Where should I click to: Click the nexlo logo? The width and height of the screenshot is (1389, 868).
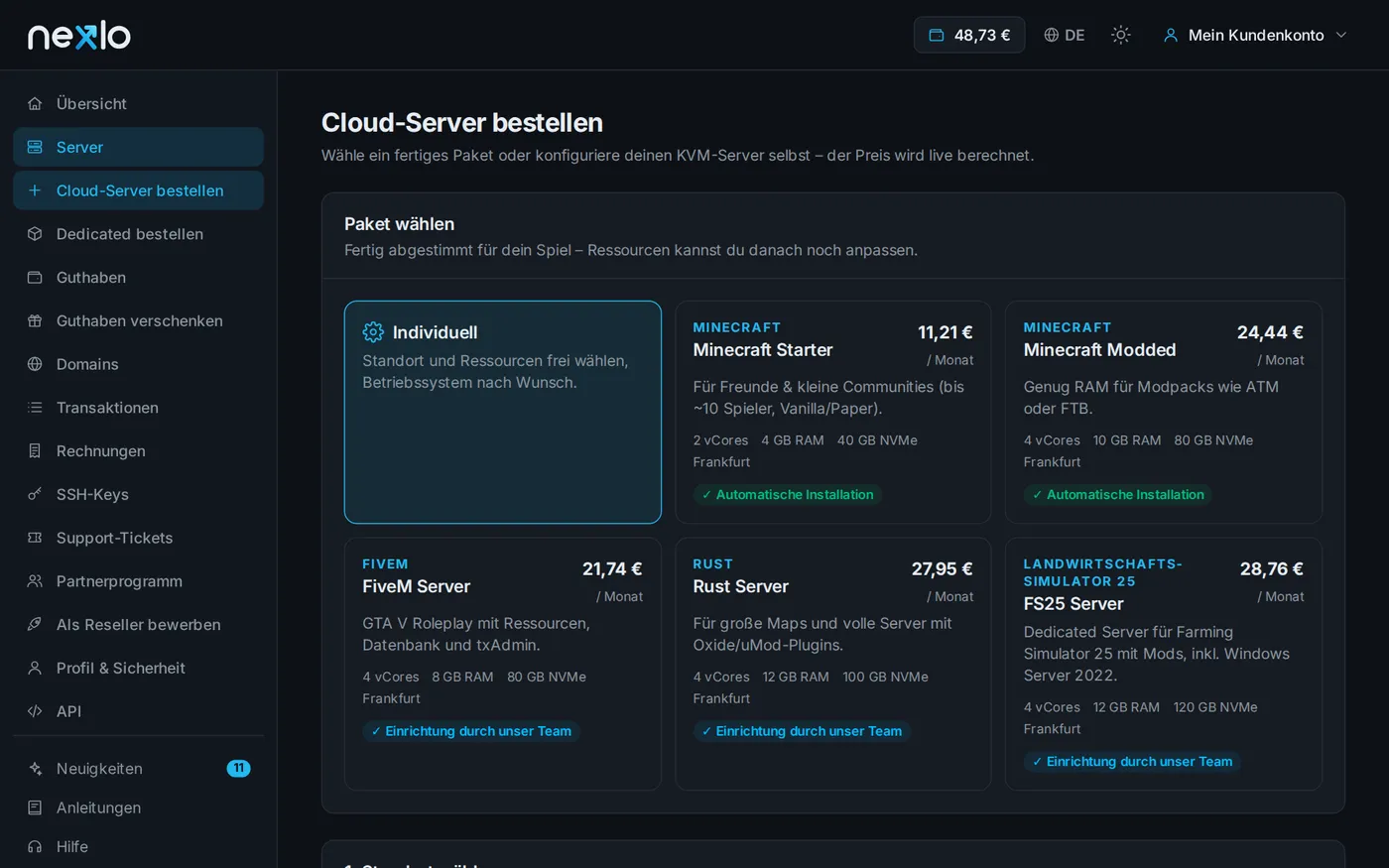[x=79, y=36]
